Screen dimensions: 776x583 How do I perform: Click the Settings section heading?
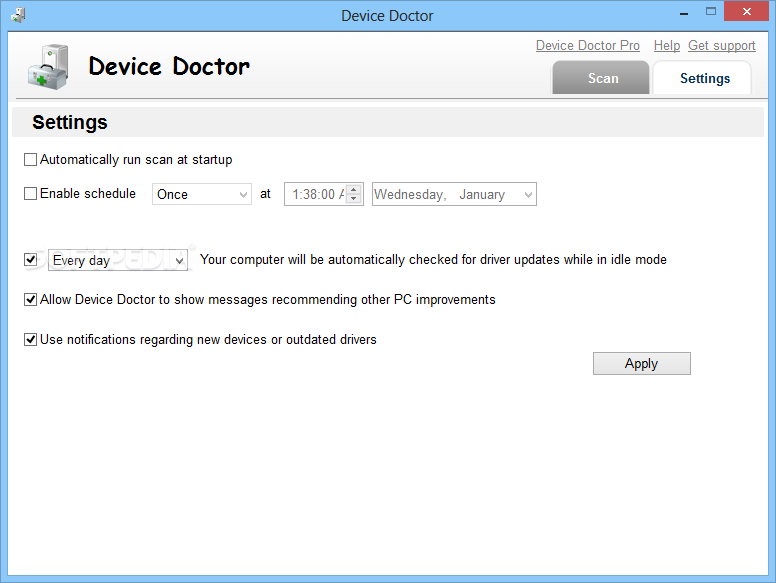(x=70, y=122)
